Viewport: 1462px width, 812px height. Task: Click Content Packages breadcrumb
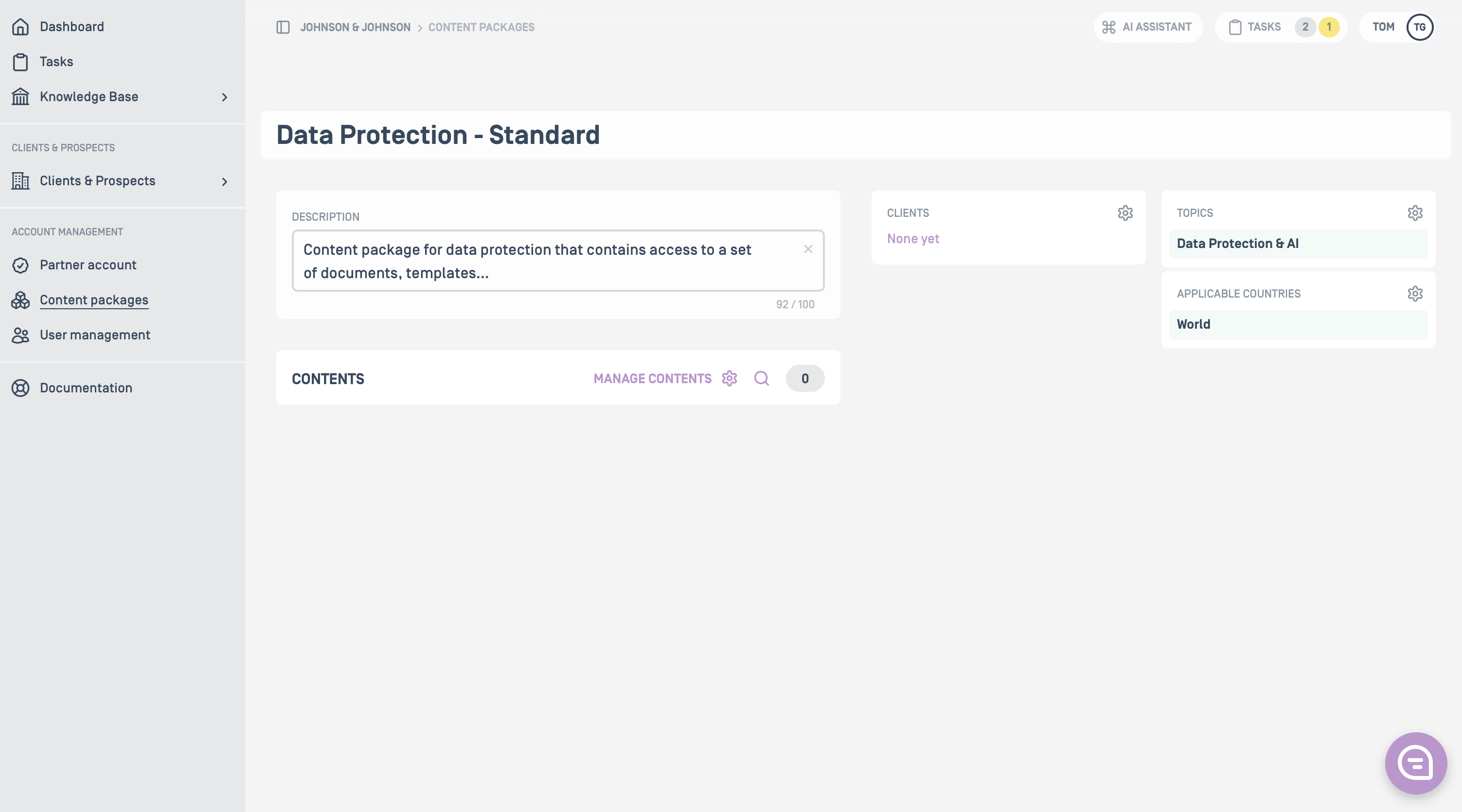tap(481, 27)
